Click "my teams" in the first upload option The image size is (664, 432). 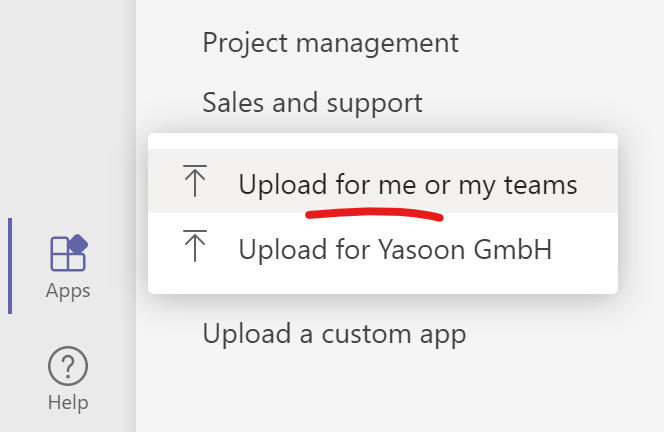(x=517, y=184)
